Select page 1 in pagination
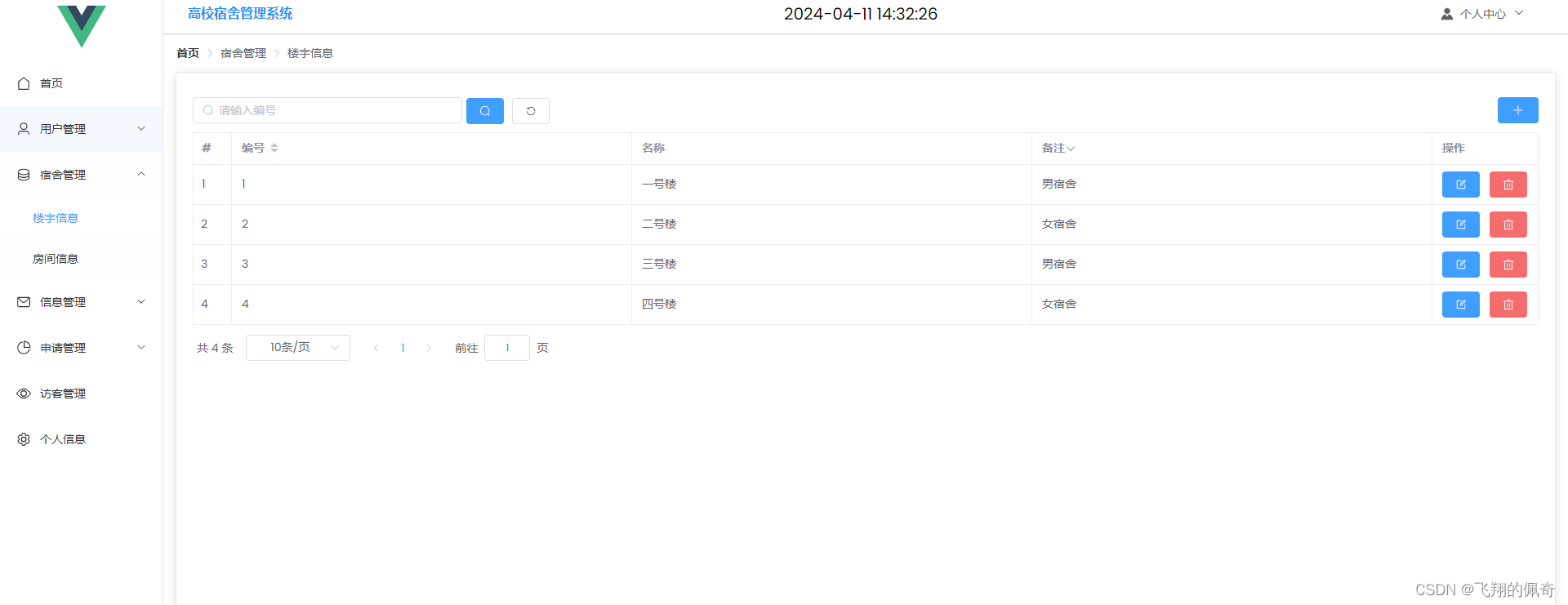The image size is (1568, 605). click(403, 348)
